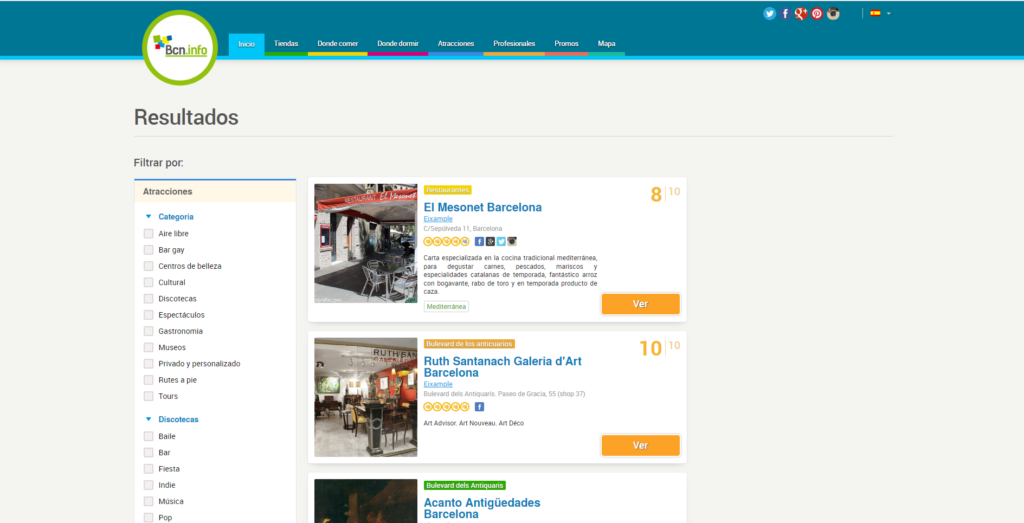Screen dimensions: 1024x523
Task: Click El Mesonet's star rating icons
Action: (447, 242)
